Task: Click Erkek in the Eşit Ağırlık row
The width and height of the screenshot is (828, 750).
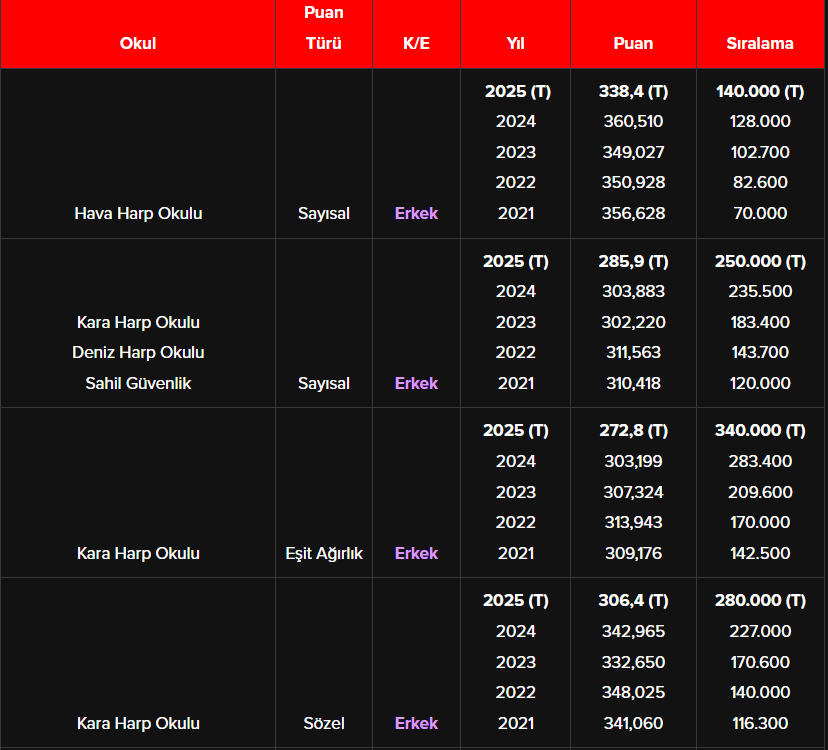Action: pyautogui.click(x=416, y=554)
